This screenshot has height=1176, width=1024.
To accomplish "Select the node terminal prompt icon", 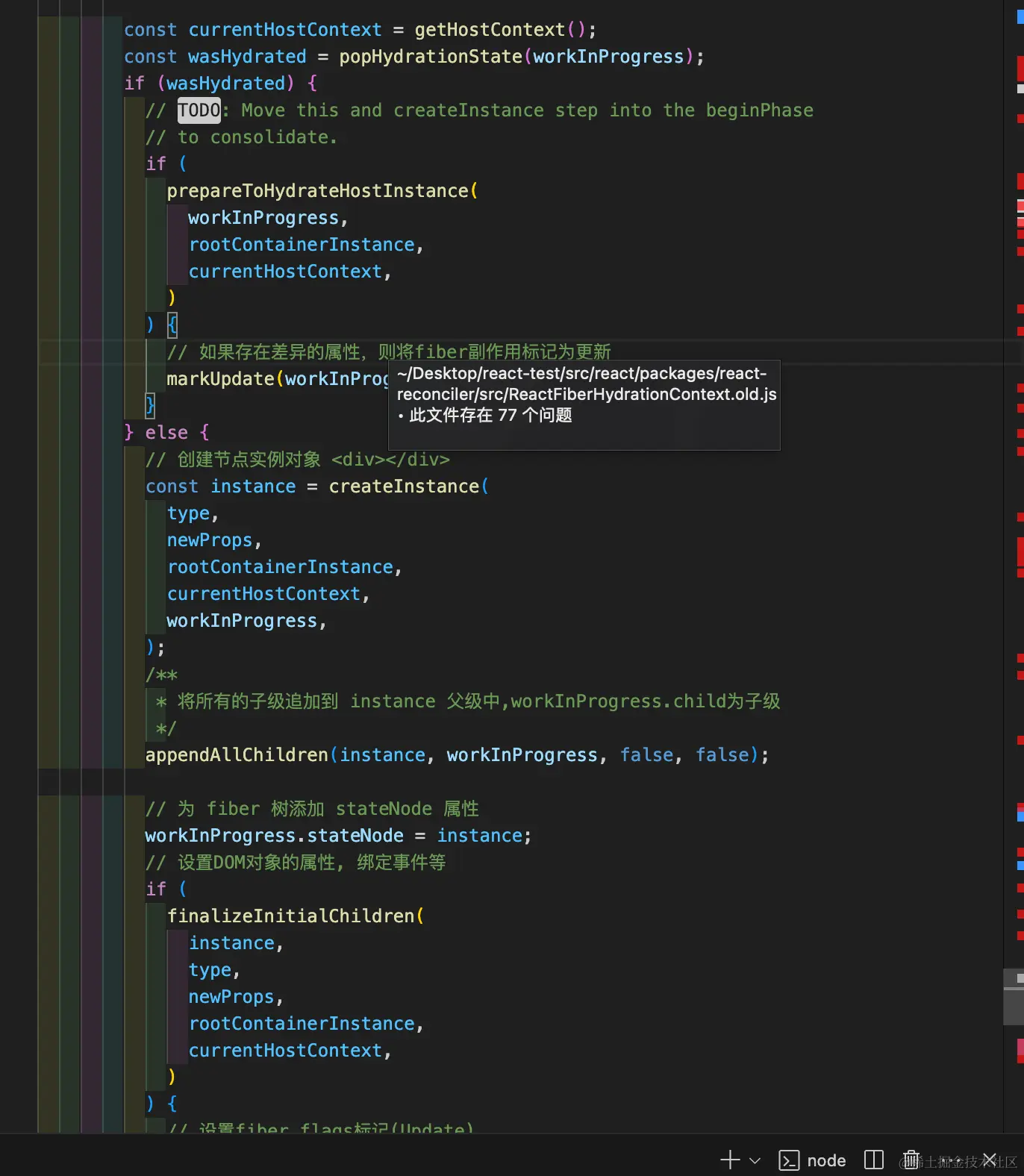I will tap(789, 1160).
